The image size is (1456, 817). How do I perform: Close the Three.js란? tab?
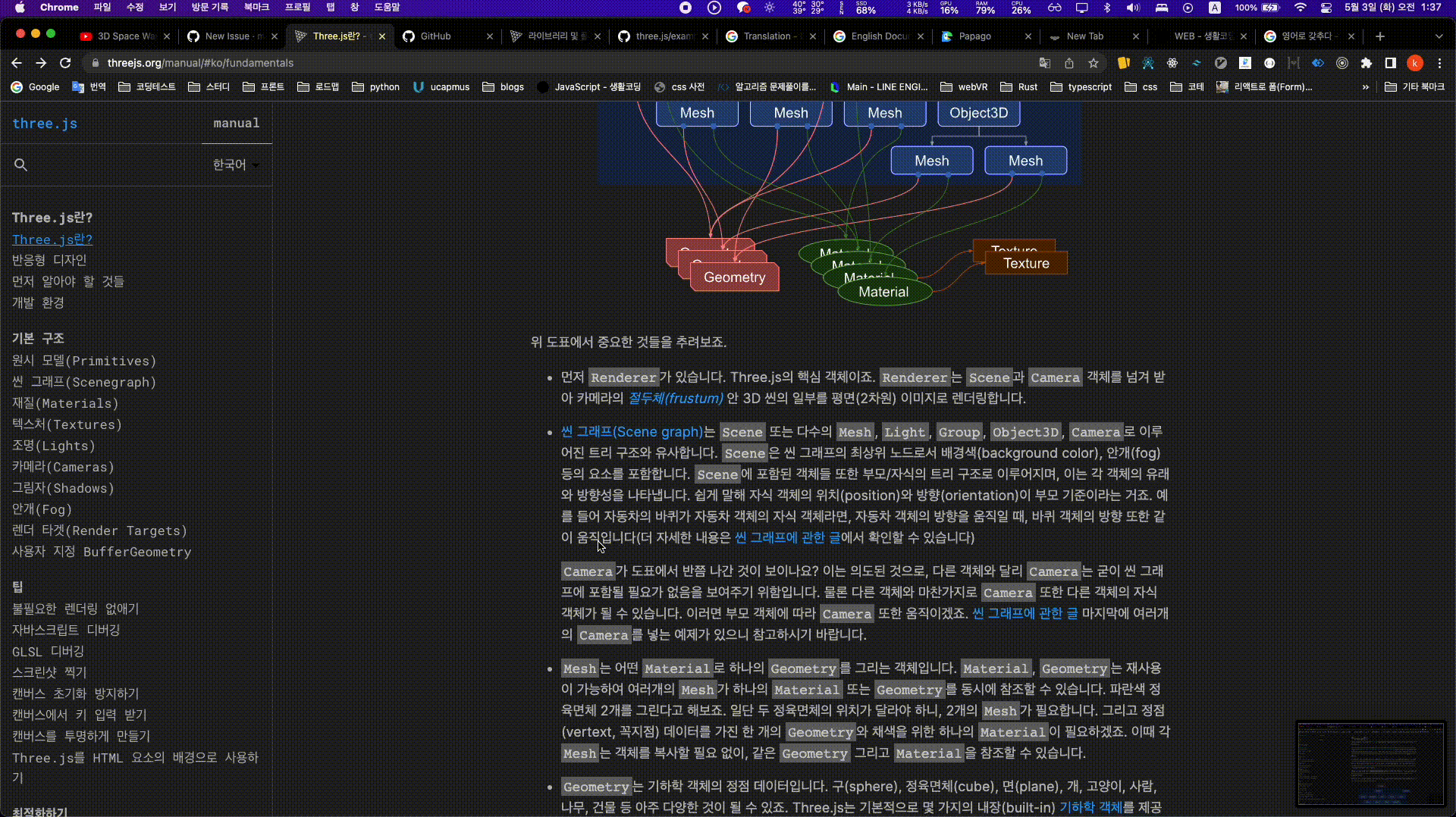click(382, 36)
